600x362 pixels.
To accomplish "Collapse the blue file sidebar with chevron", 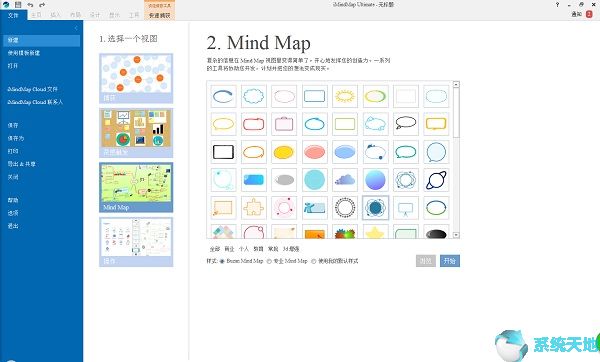I will pos(76,28).
